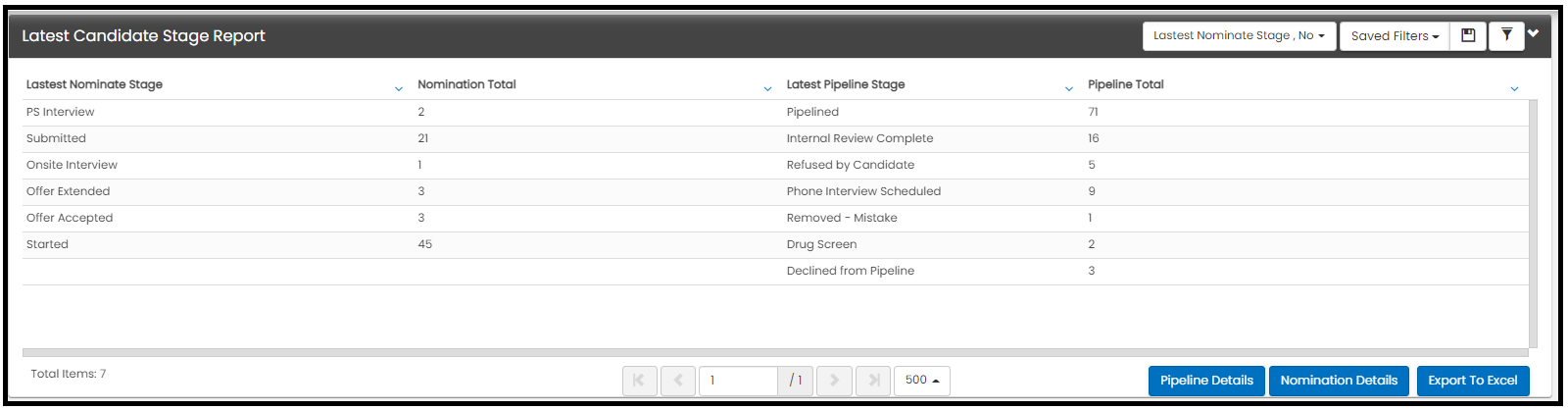Export the report to Excel
Viewport: 1568px width, 410px height.
(1472, 381)
